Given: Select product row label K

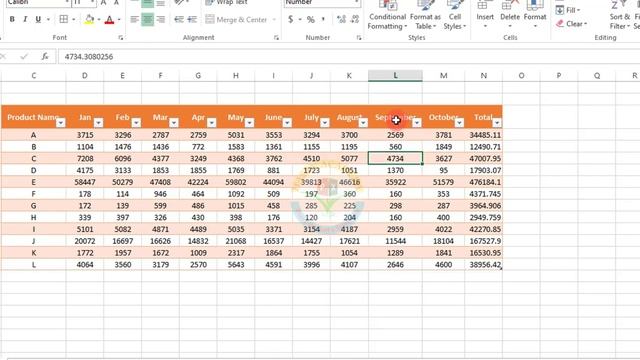Looking at the screenshot, I should pos(33,253).
